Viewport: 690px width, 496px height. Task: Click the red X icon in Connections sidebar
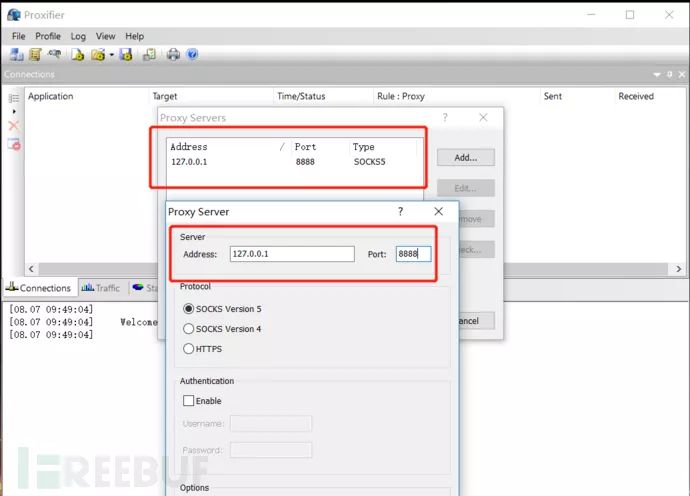14,126
